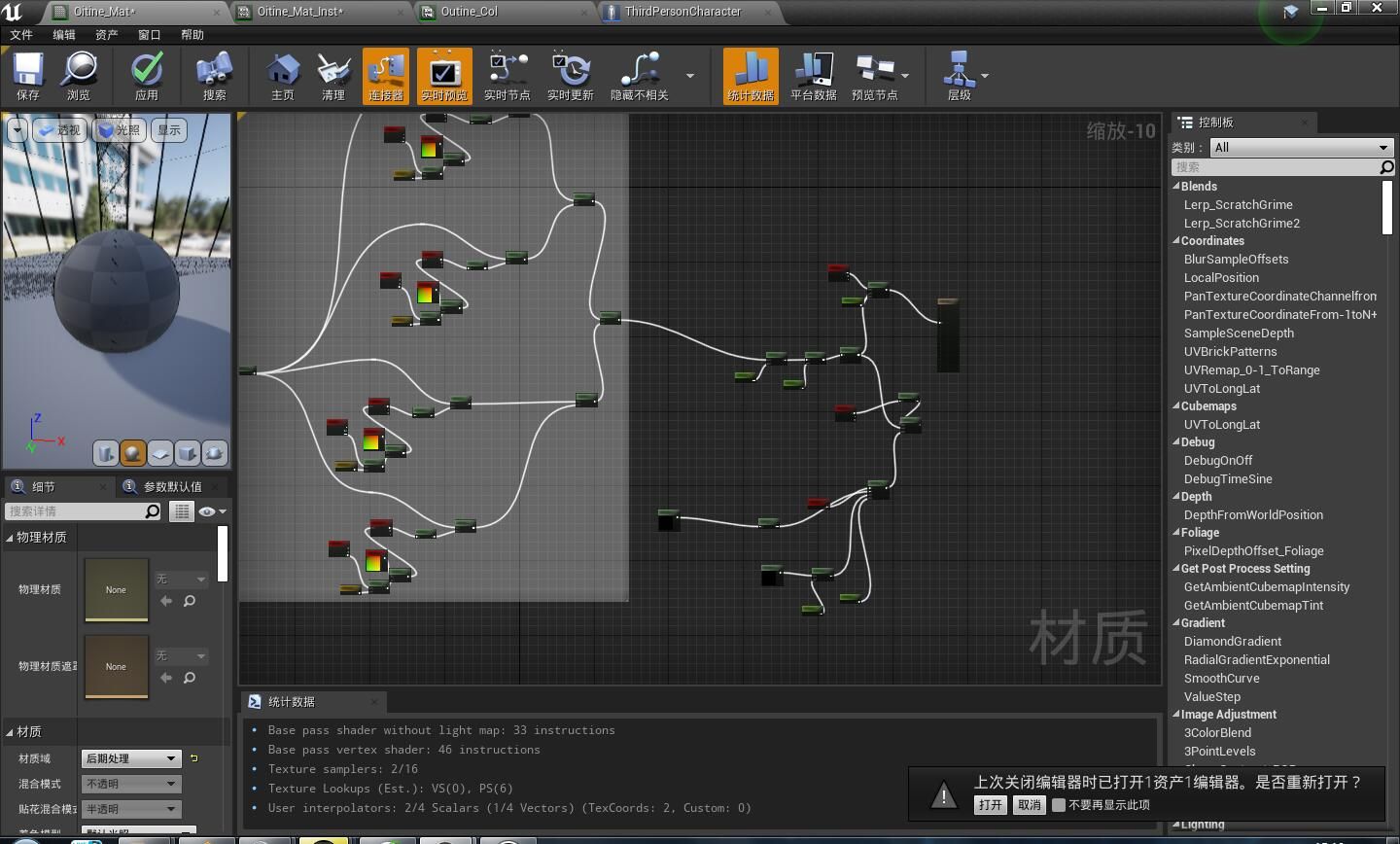Collapse the 物理材质 section

(x=10, y=537)
